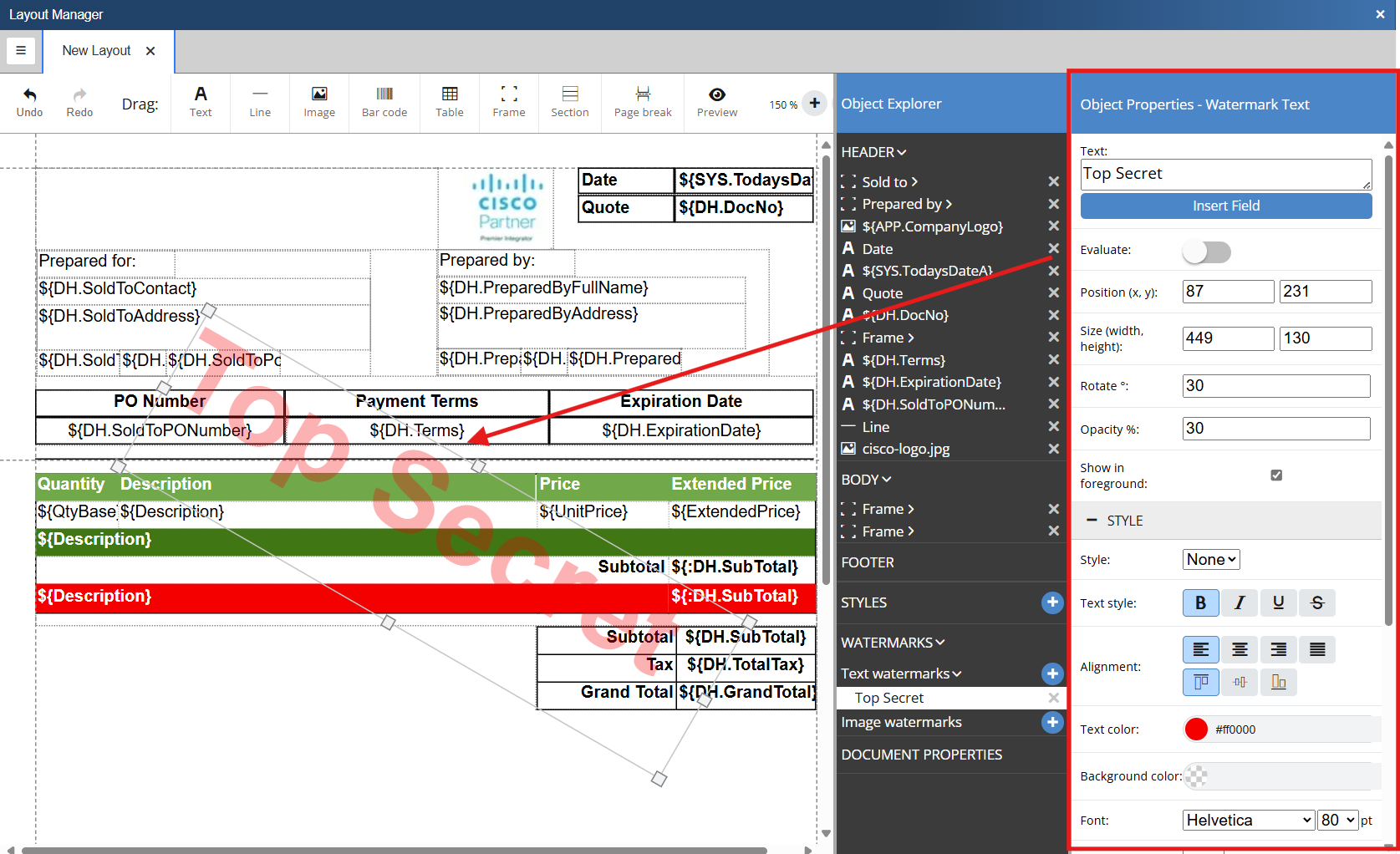Toggle the Evaluate switch
The image size is (1400, 854).
click(x=1206, y=252)
